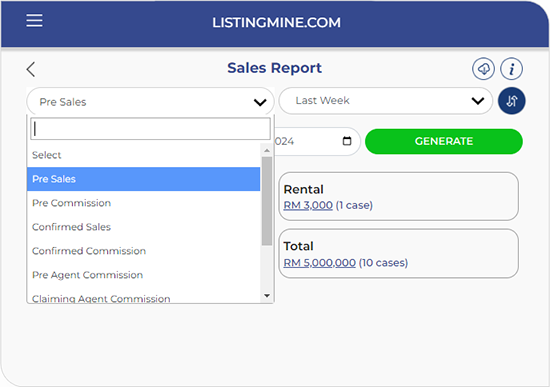550x387 pixels.
Task: Expand the Pre Sales dropdown chevron
Action: click(260, 102)
